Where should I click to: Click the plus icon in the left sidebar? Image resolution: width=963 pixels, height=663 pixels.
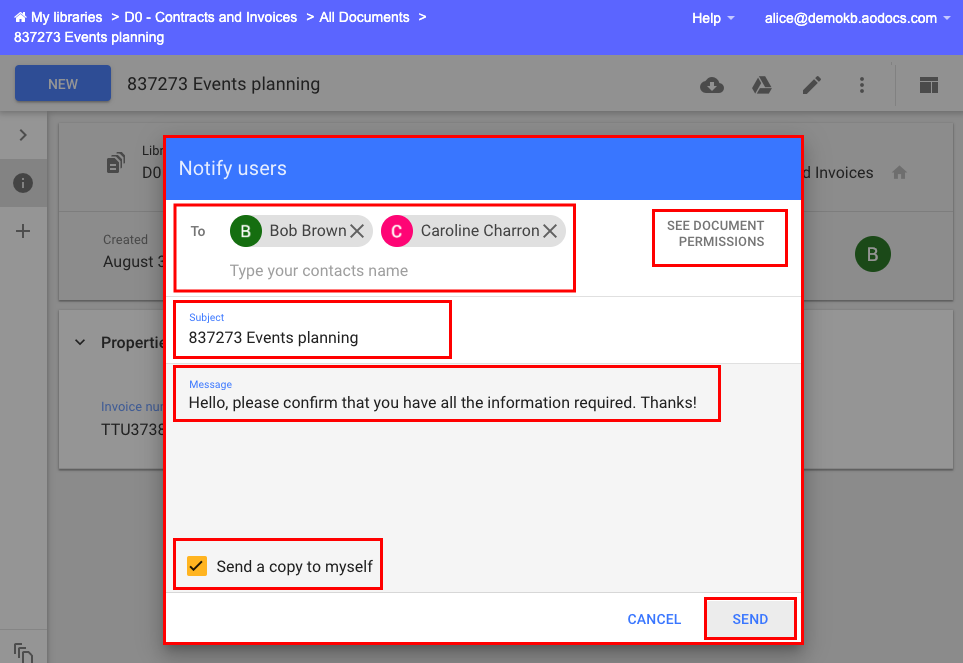pyautogui.click(x=22, y=231)
